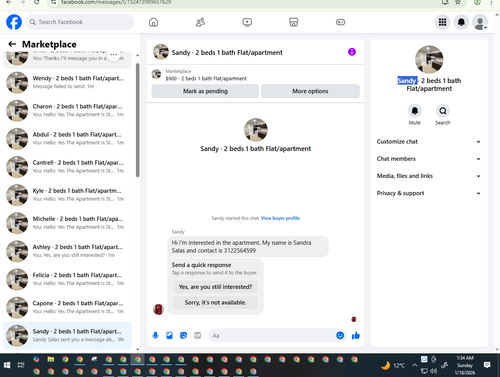The height and width of the screenshot is (377, 500).
Task: Send 'Sorry, it's not available.' quick response
Action: pyautogui.click(x=215, y=302)
